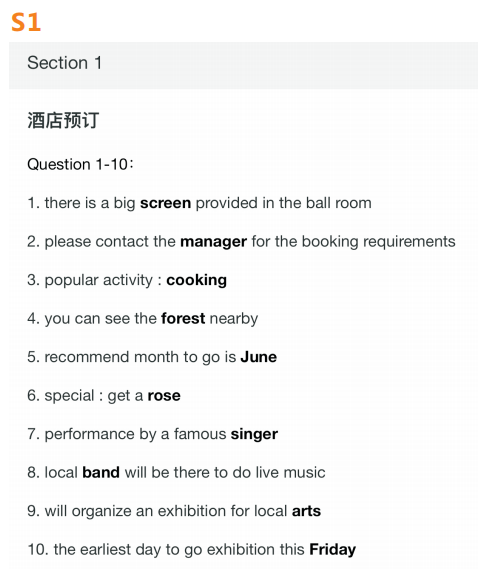The width and height of the screenshot is (499, 573).
Task: Click the bold answer June
Action: [x=259, y=357]
